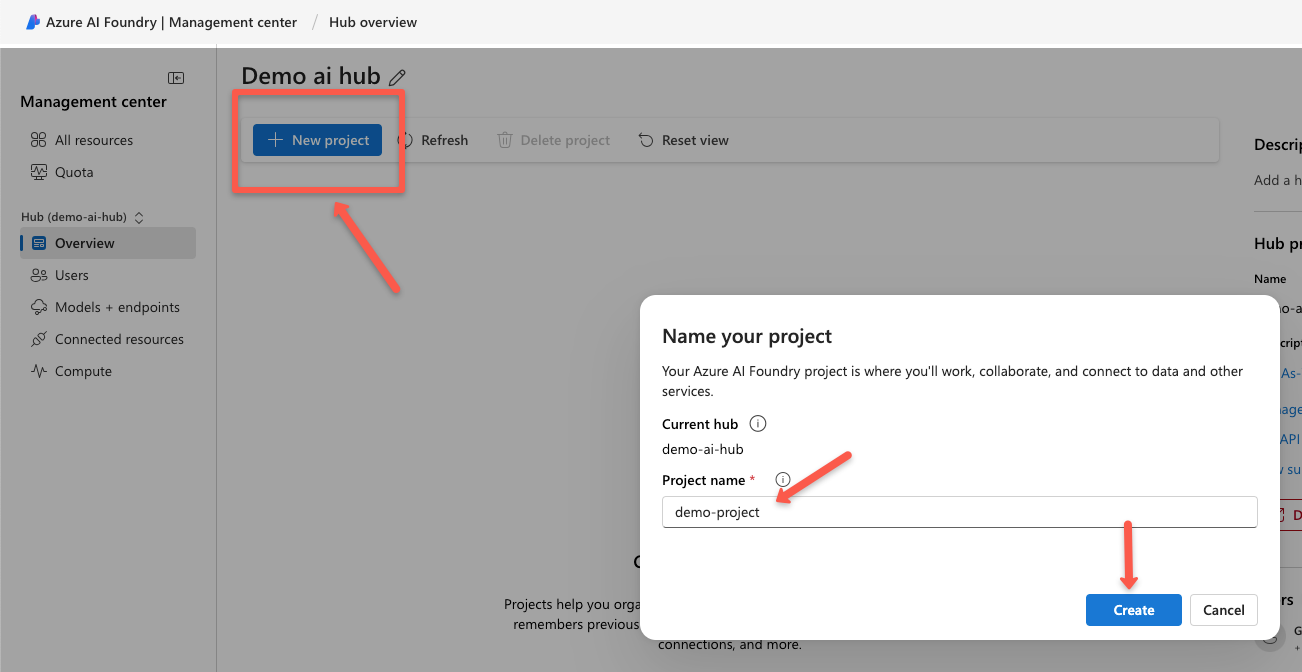Open the Compute section
Viewport: 1302px width, 672px height.
pos(84,371)
